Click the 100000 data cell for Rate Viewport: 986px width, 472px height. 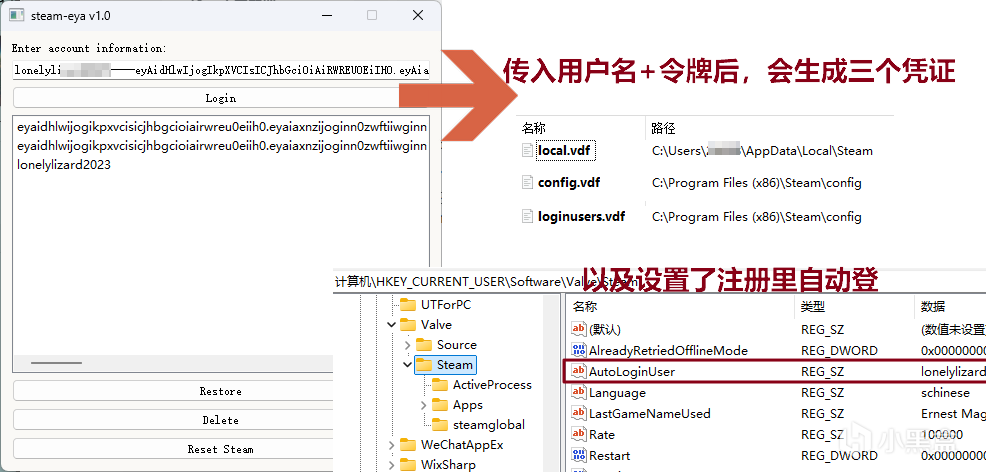point(941,434)
